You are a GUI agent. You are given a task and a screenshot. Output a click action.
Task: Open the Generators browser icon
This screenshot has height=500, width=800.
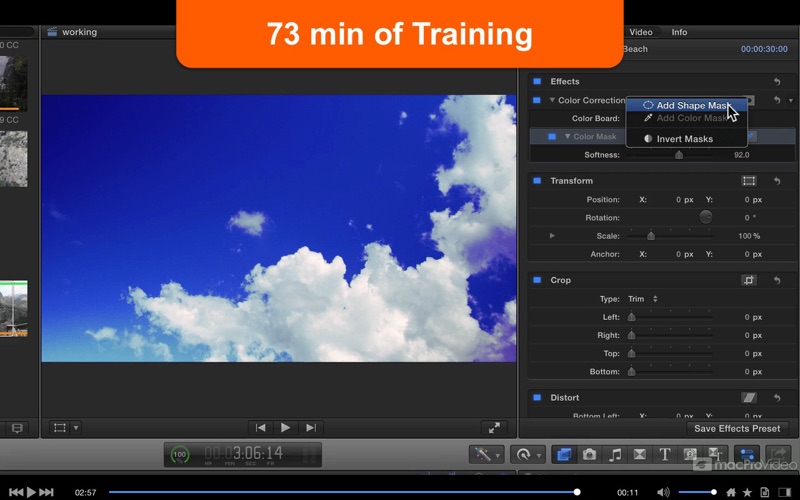690,454
